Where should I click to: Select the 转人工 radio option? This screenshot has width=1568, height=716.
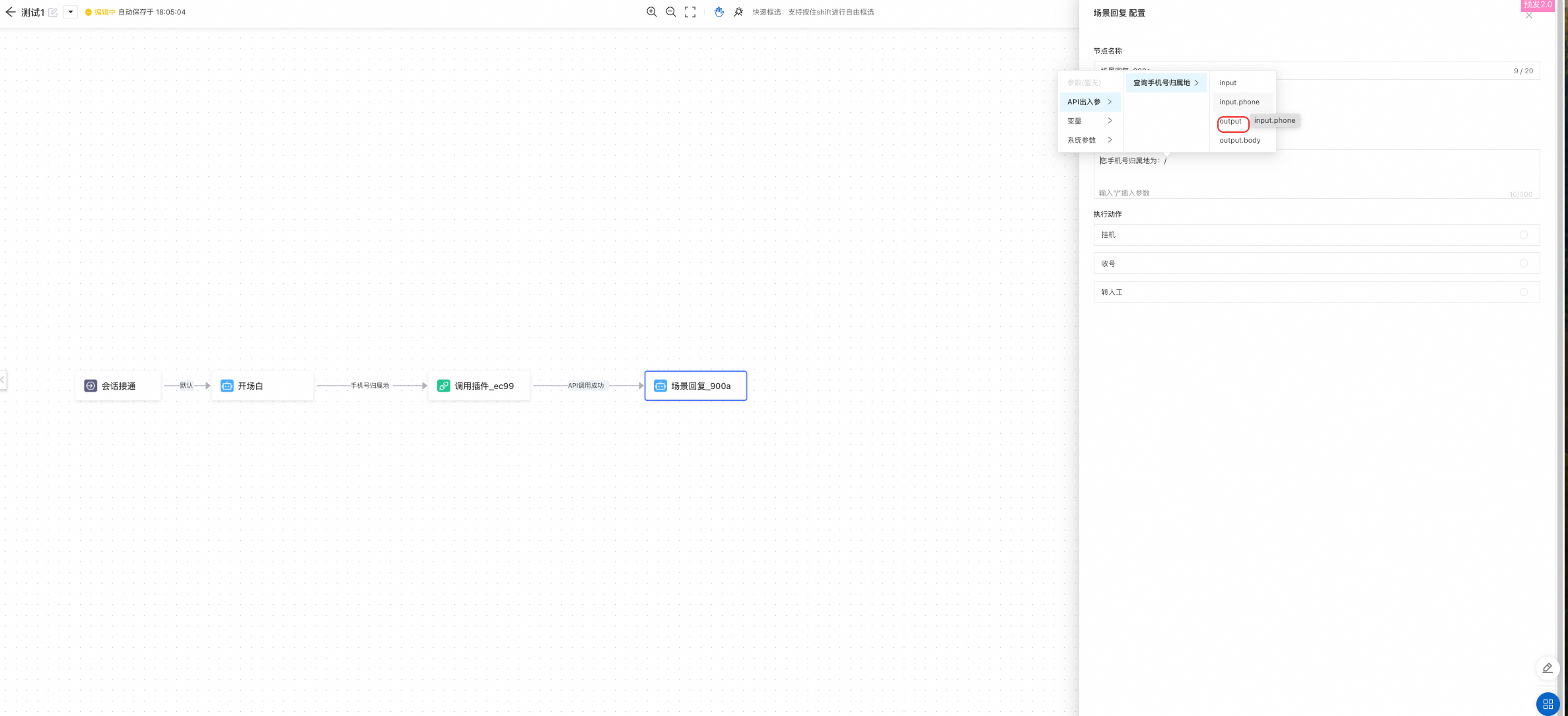click(x=1524, y=292)
